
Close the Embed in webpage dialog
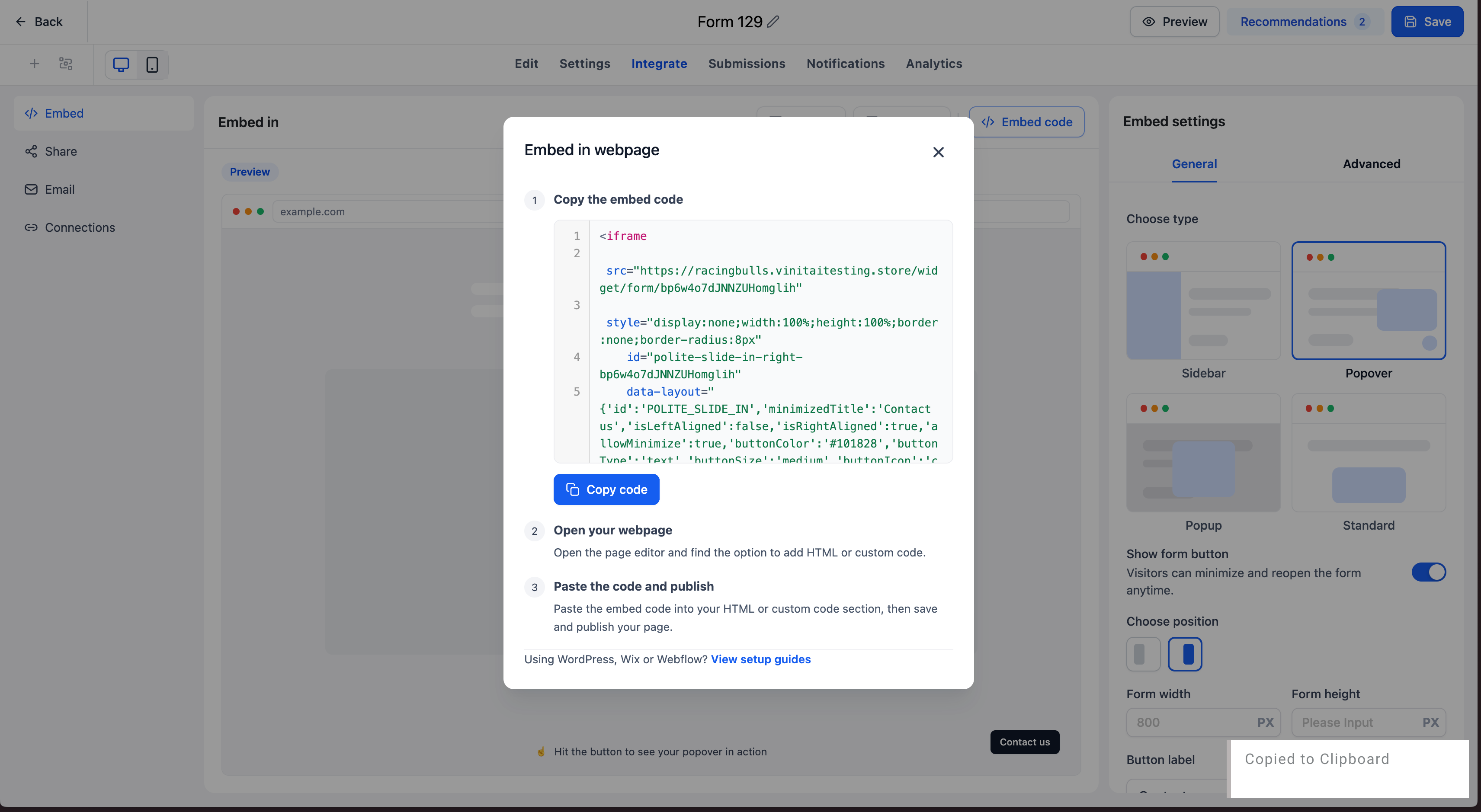pos(938,152)
